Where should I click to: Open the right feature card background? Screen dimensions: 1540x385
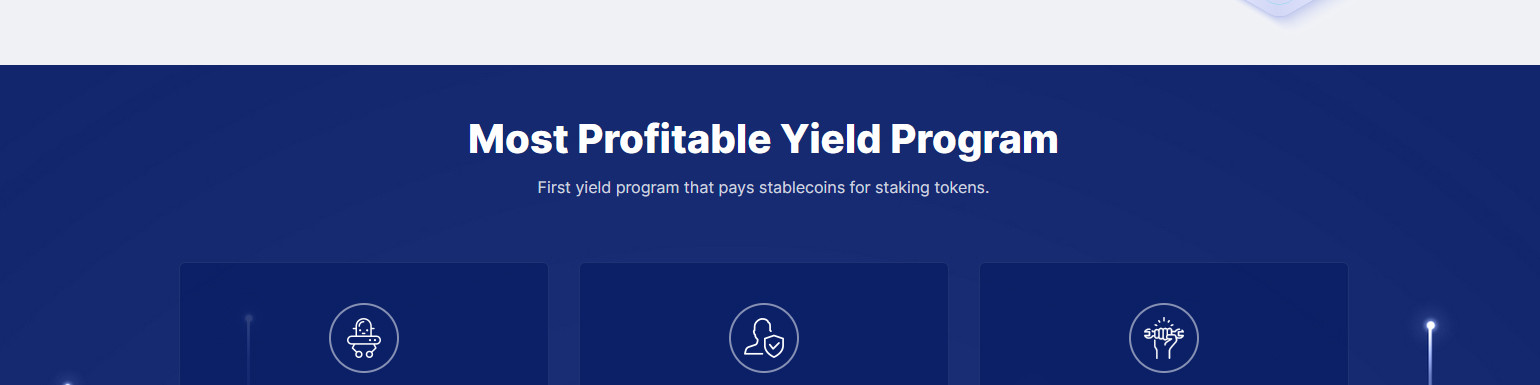click(x=1164, y=324)
